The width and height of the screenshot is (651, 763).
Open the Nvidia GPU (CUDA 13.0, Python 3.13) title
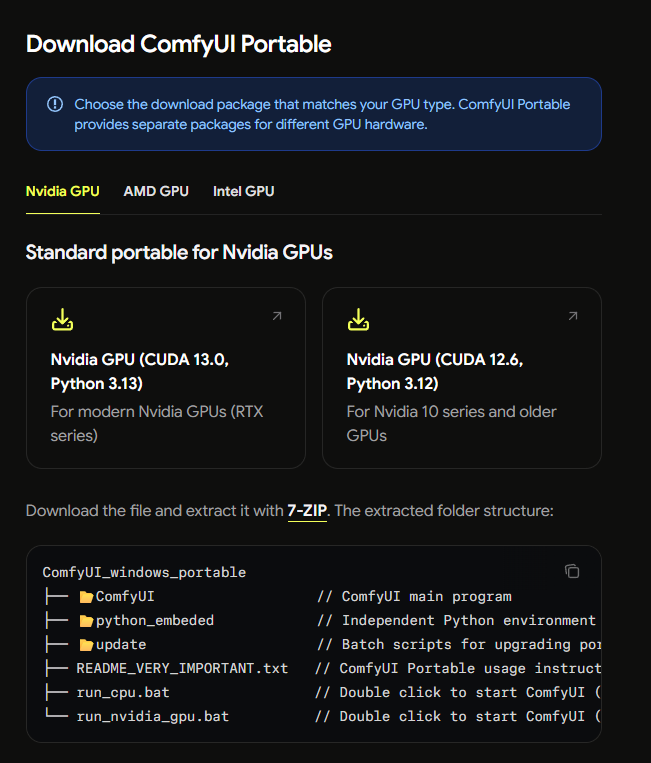coord(140,371)
